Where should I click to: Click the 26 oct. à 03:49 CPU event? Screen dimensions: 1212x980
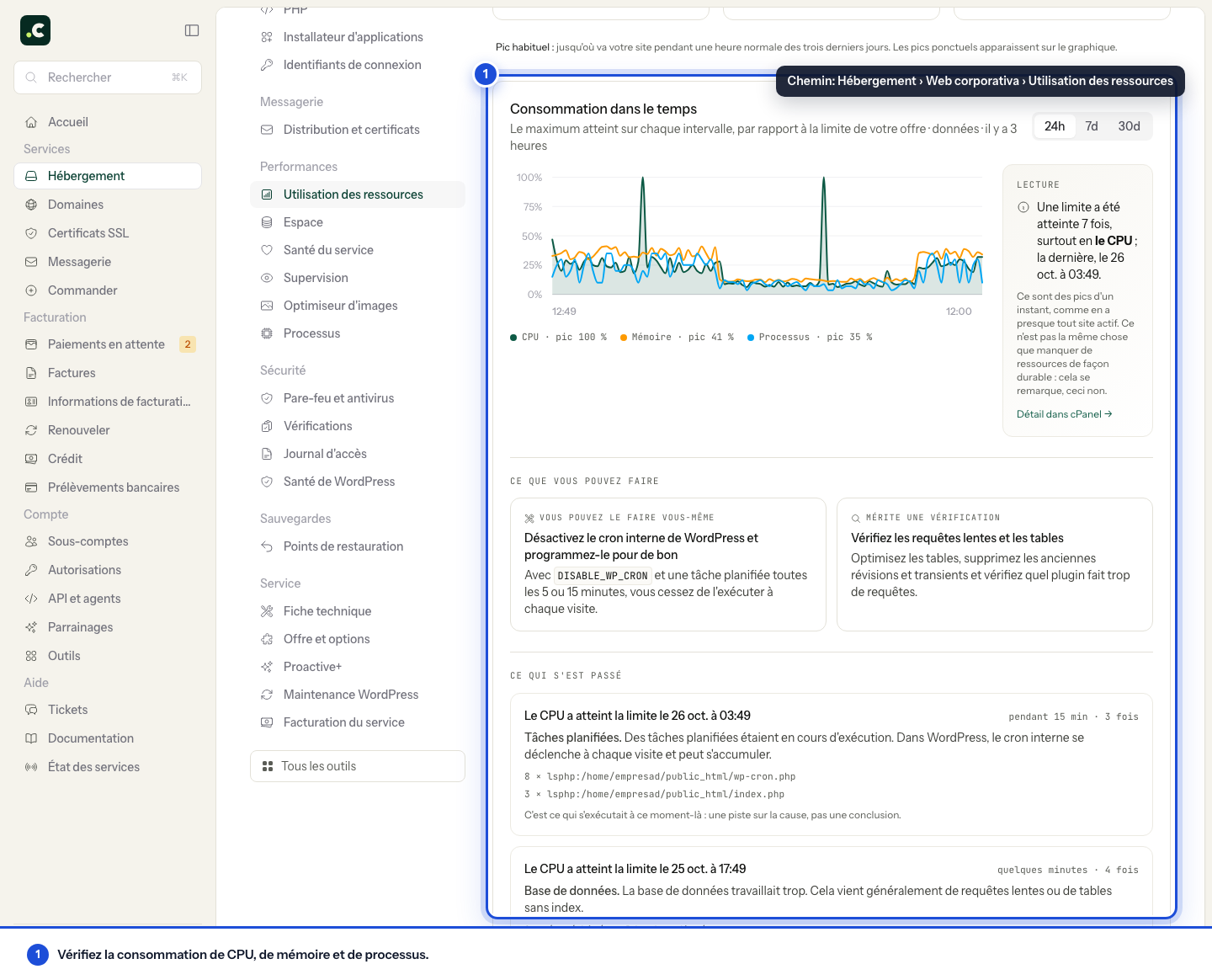[832, 764]
